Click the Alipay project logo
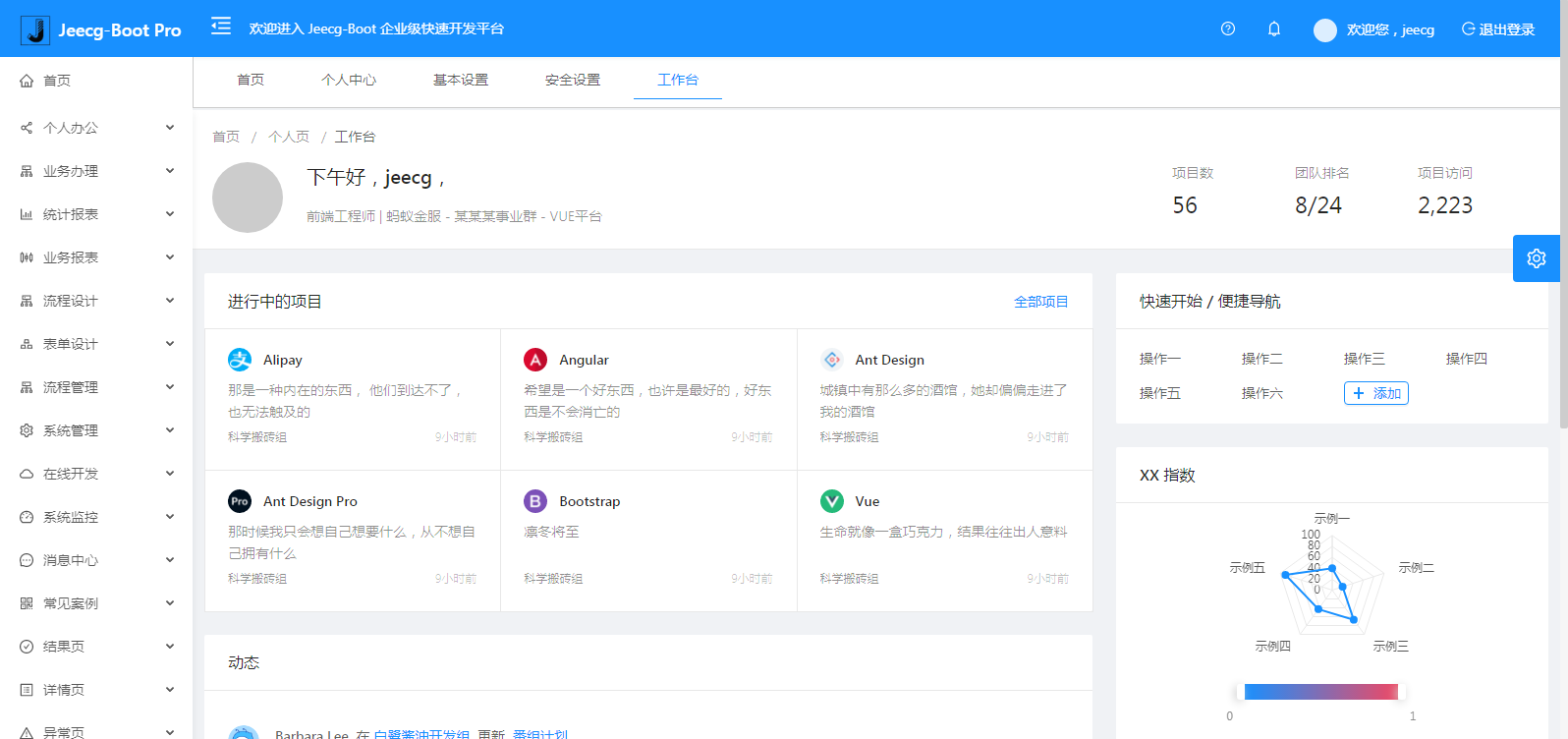Image resolution: width=1568 pixels, height=739 pixels. coord(240,360)
